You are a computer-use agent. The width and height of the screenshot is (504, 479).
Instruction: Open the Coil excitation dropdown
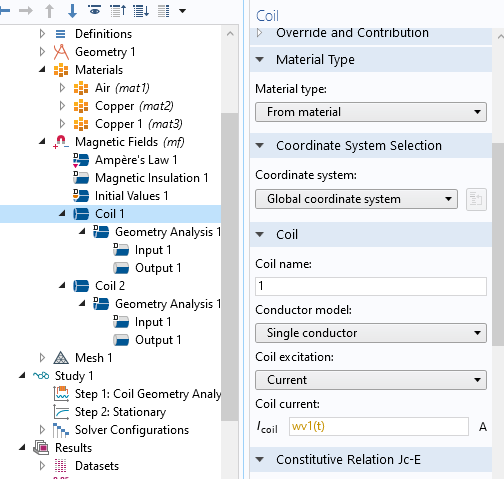371,380
